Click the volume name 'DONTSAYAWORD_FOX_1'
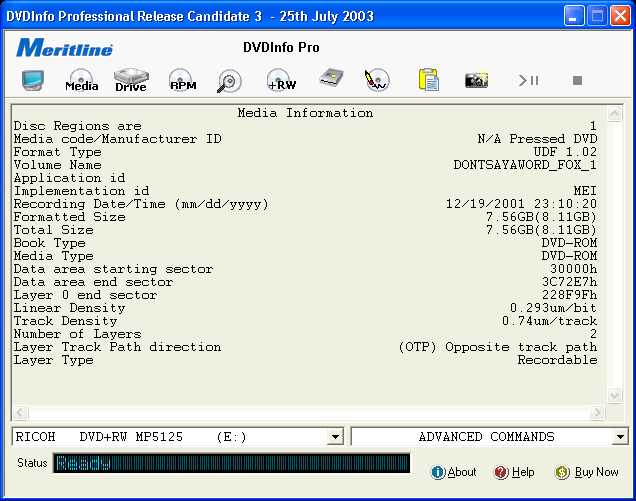Screen dimensions: 636x501 525,165
